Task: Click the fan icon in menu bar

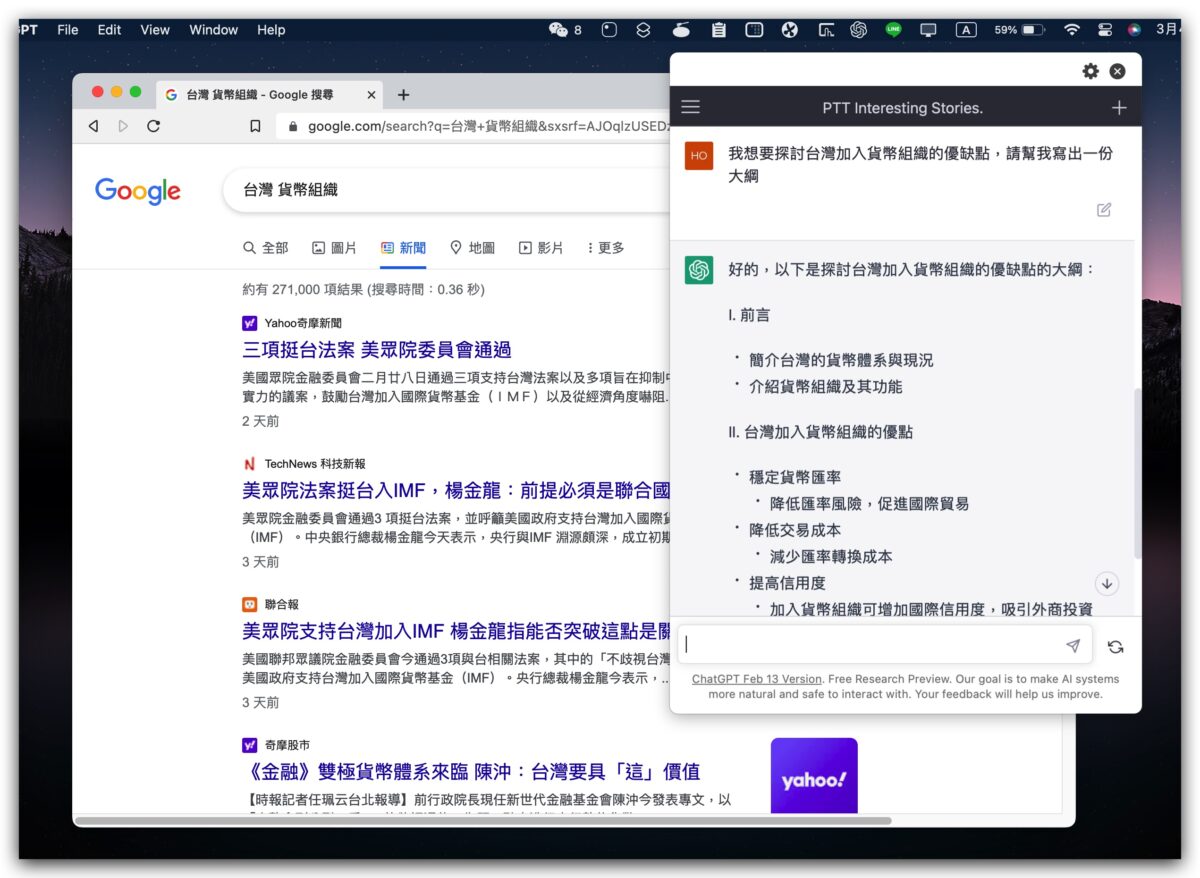Action: [790, 30]
